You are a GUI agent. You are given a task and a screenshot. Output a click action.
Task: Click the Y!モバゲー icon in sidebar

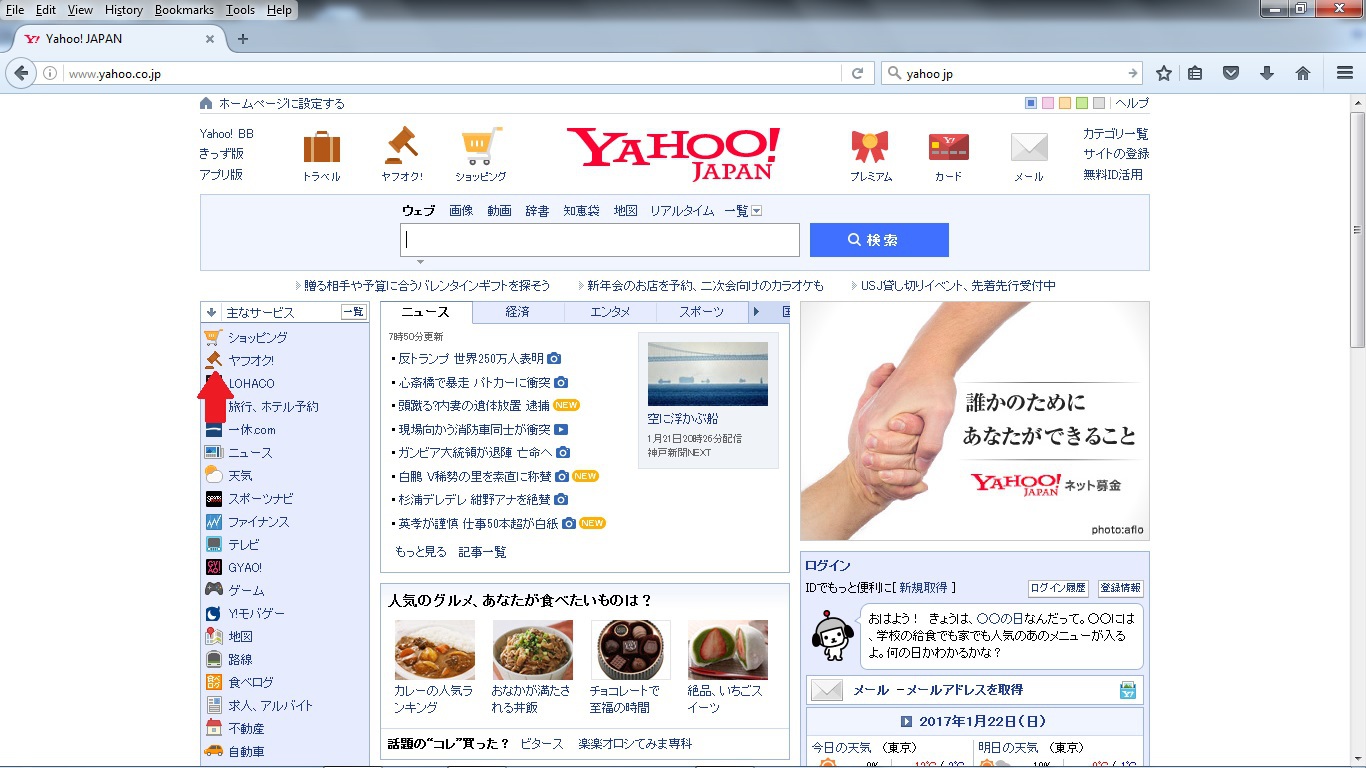click(x=213, y=613)
